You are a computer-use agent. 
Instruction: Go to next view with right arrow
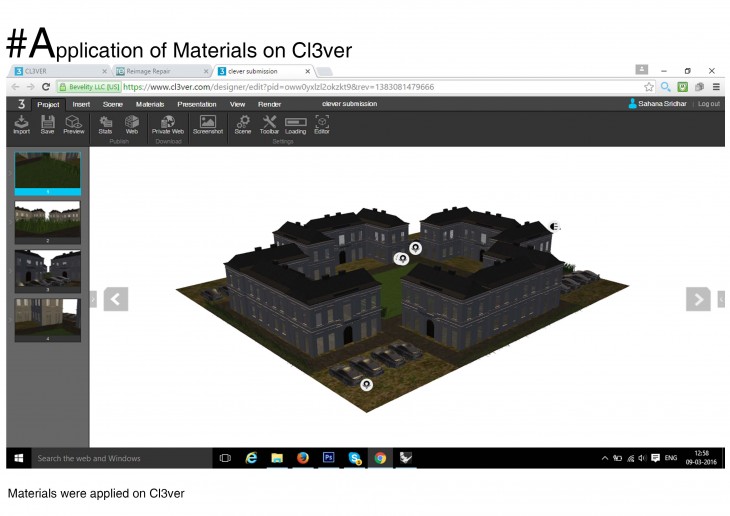coord(697,299)
